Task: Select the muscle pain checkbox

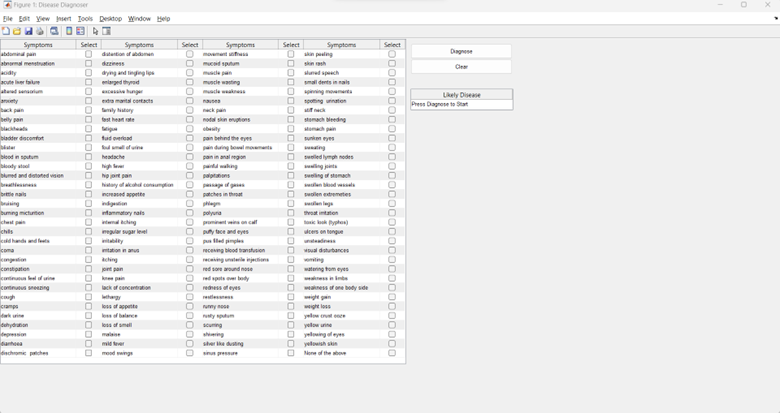Action: point(291,73)
